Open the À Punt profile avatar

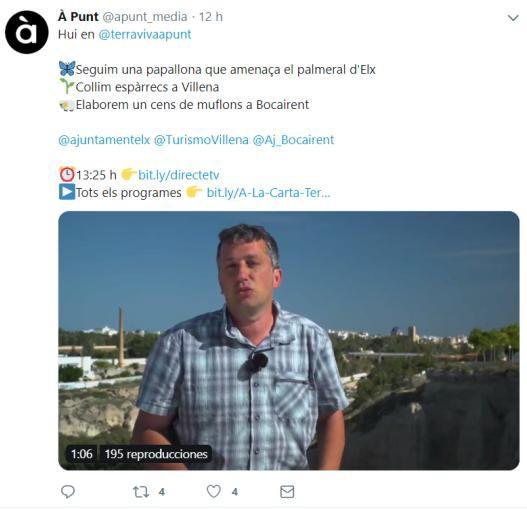(x=27, y=32)
